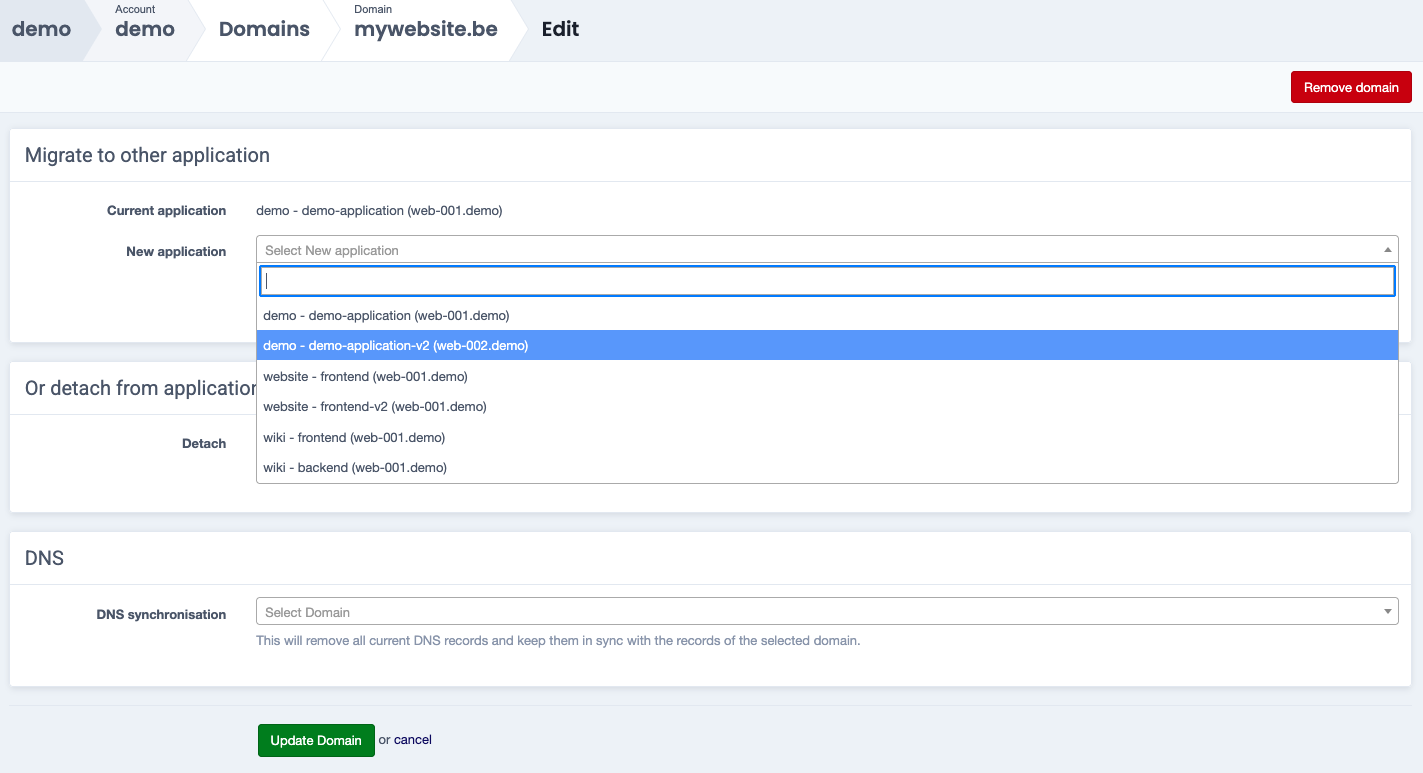The height and width of the screenshot is (773, 1423).
Task: Collapse the New application dropdown arrow
Action: pyautogui.click(x=1387, y=250)
